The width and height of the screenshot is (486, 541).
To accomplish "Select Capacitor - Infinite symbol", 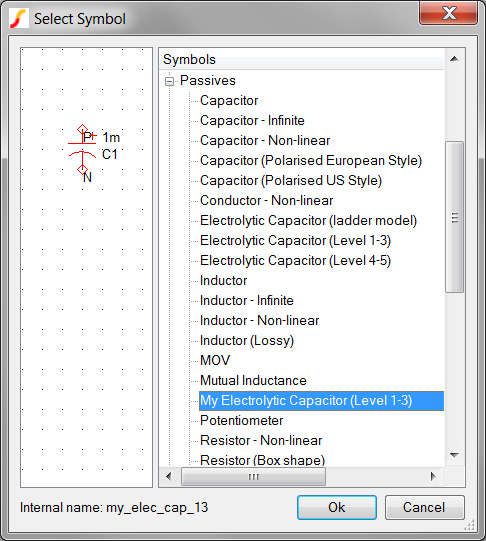I will (x=252, y=121).
